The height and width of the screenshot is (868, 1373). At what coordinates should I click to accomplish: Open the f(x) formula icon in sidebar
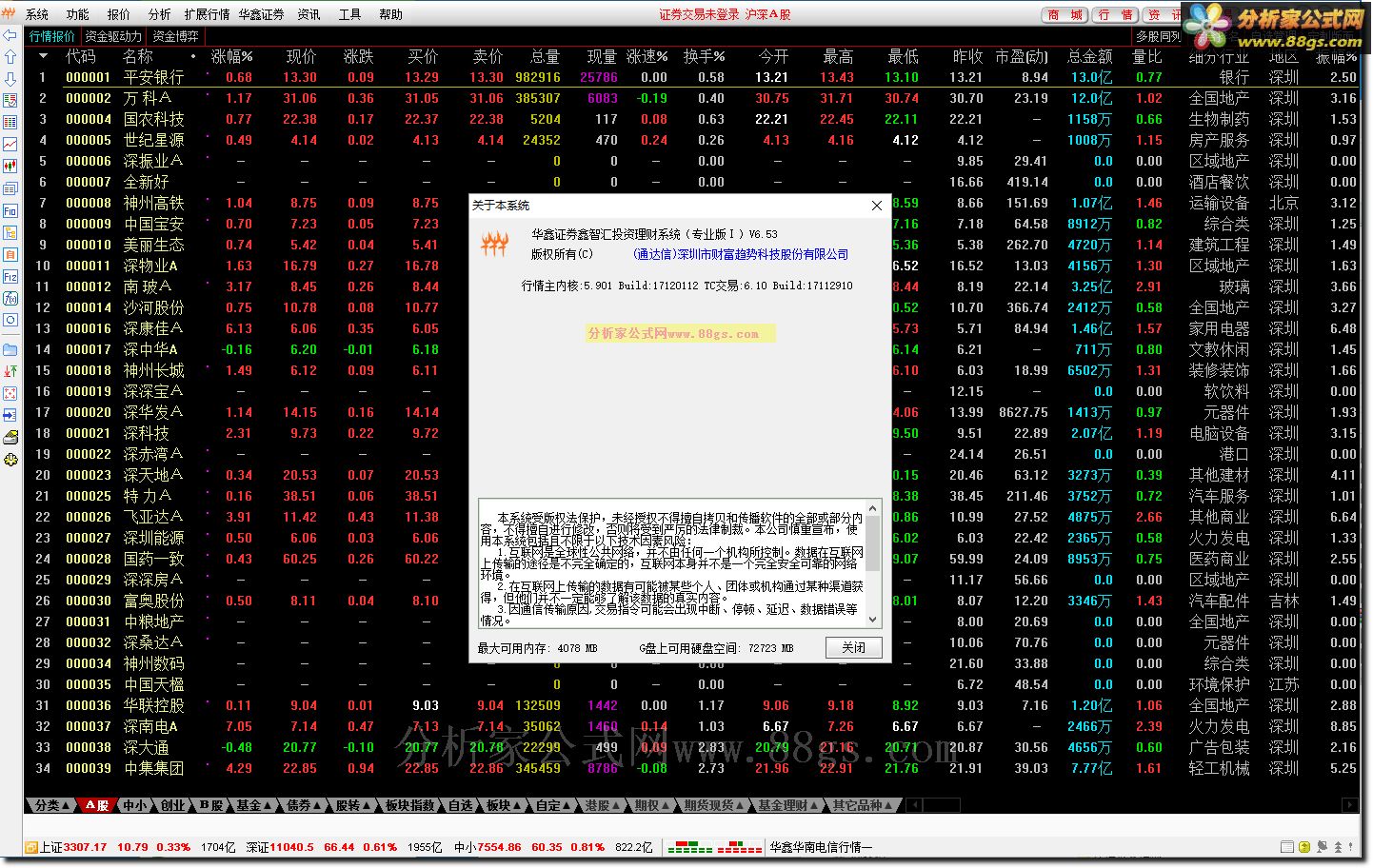[x=10, y=298]
